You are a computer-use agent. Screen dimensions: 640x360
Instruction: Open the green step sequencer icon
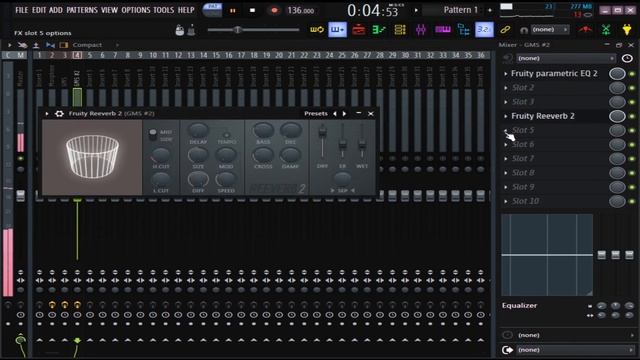click(379, 29)
